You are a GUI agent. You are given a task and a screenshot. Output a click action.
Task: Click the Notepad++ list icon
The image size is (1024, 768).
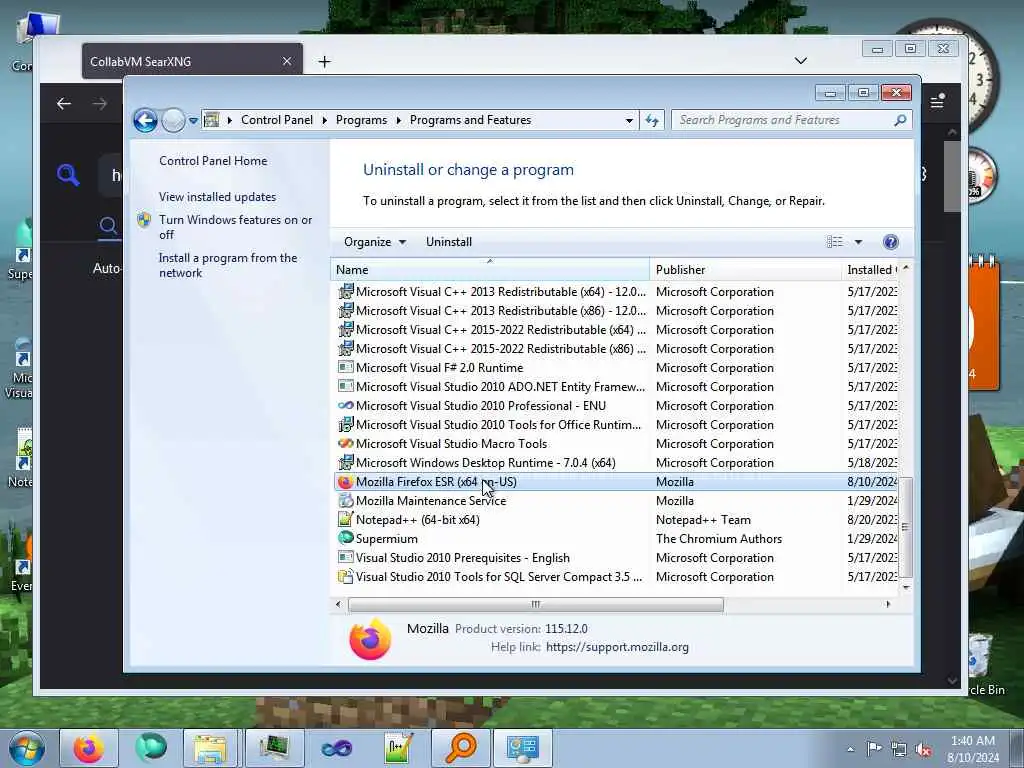[345, 520]
